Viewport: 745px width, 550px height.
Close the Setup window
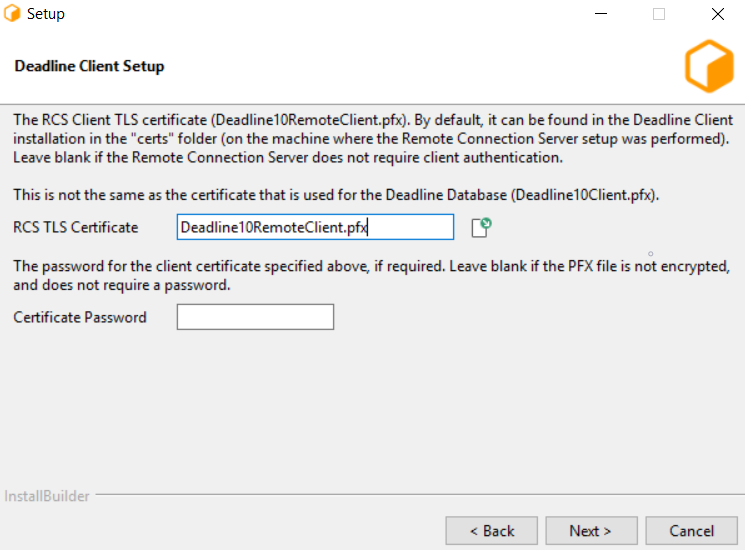[x=717, y=14]
